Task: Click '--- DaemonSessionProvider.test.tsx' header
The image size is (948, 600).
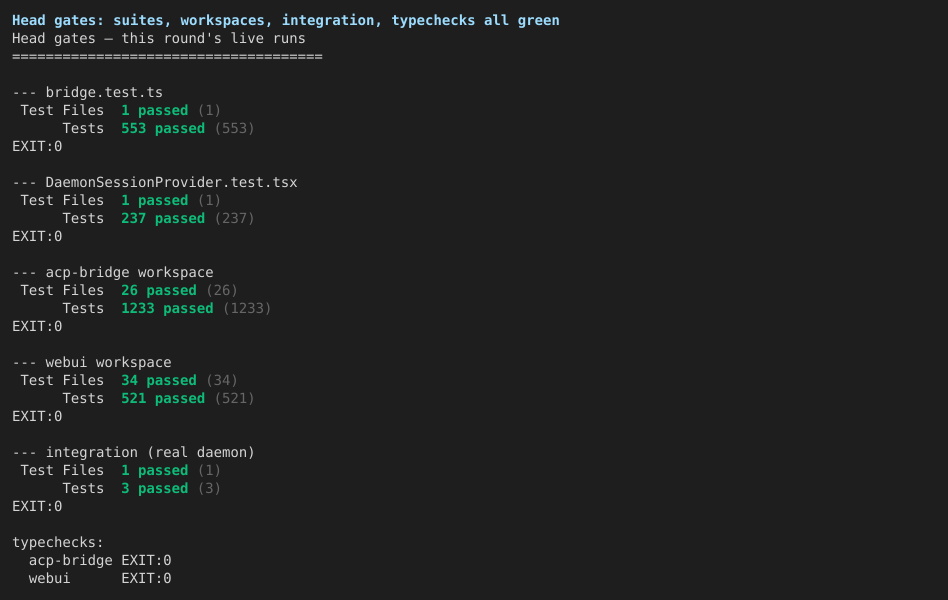Action: 155,183
